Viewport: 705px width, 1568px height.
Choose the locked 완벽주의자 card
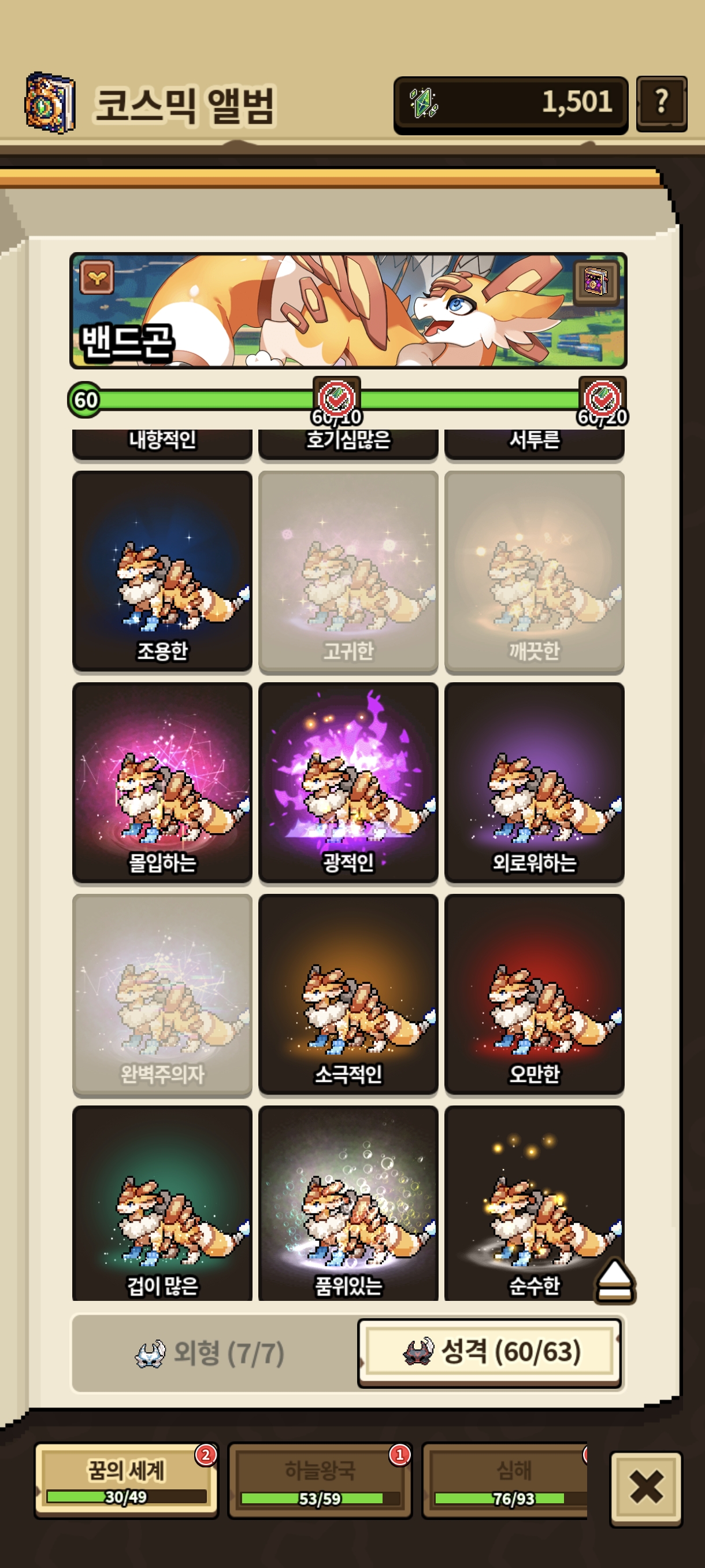pyautogui.click(x=162, y=994)
